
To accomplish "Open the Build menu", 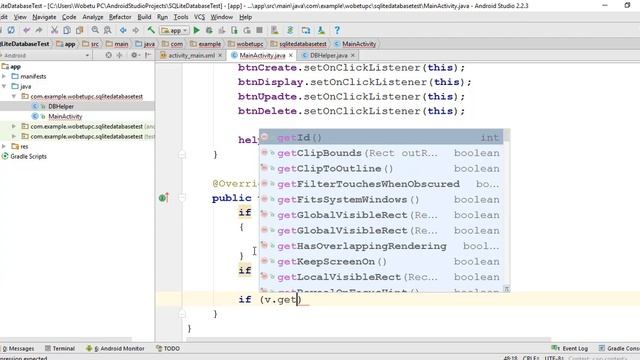I will [144, 17].
